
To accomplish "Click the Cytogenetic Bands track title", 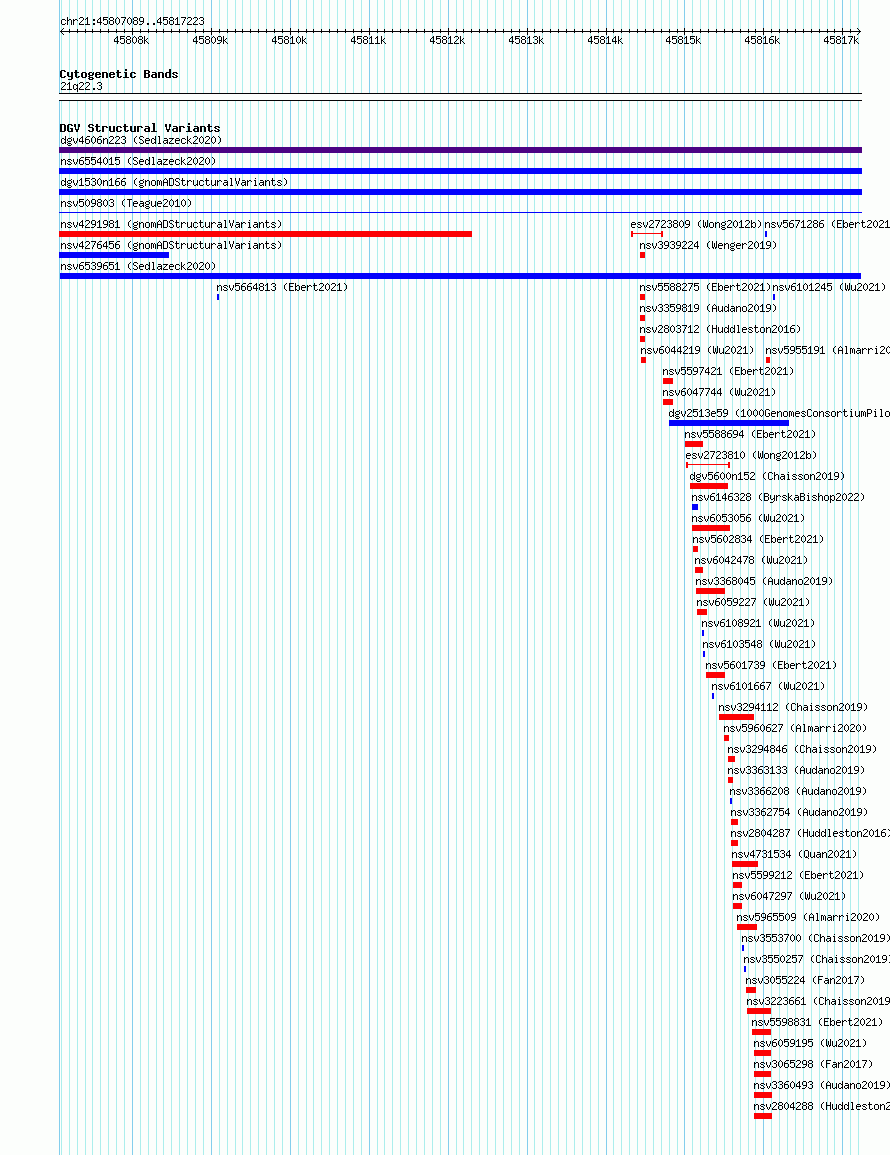I will click(119, 74).
